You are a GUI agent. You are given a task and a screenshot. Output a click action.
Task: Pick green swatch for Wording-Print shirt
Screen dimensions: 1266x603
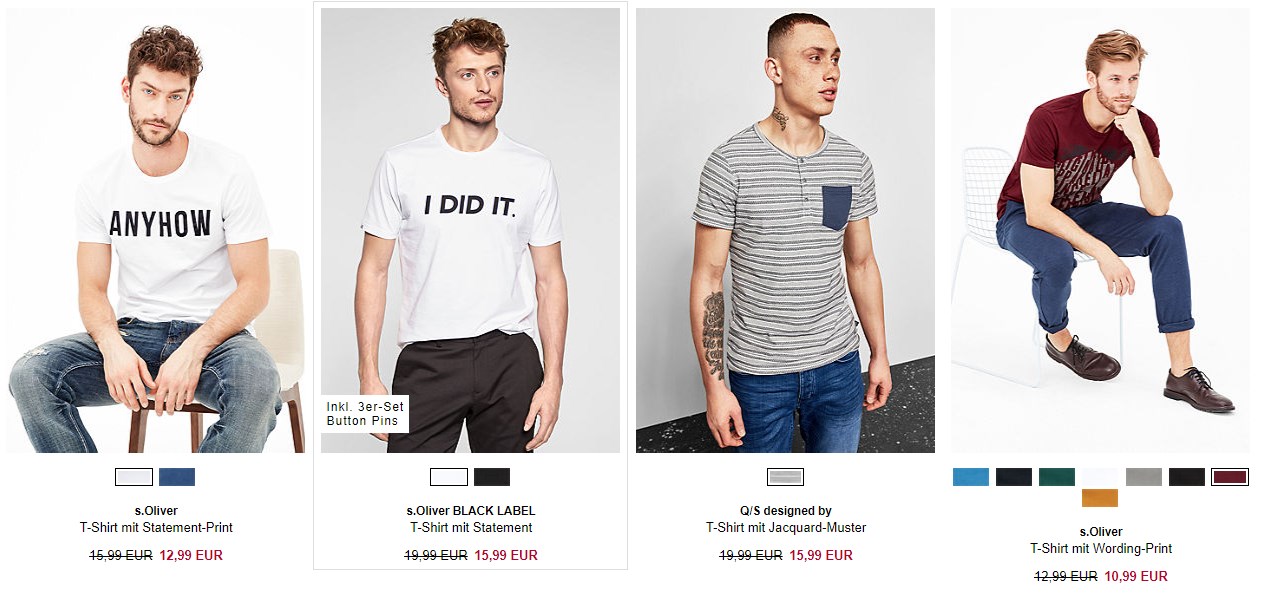[x=1057, y=477]
